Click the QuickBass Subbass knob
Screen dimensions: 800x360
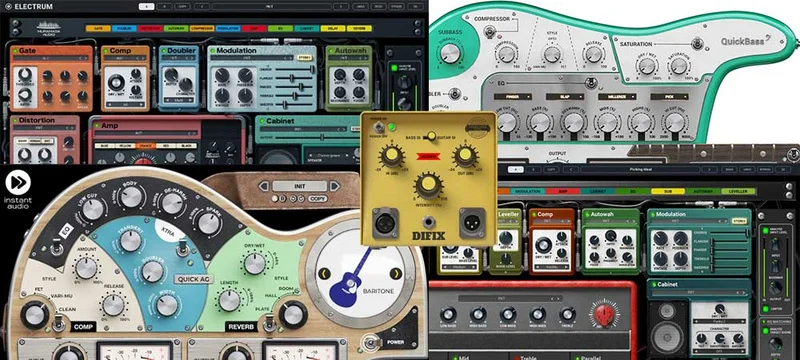tap(450, 53)
